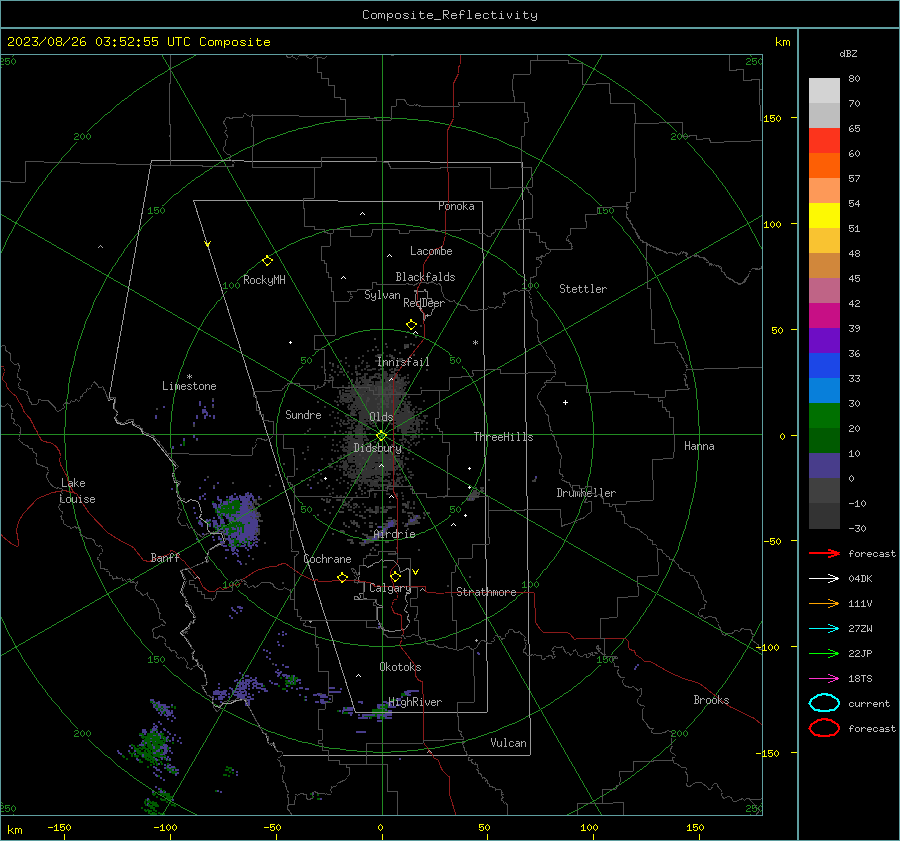The width and height of the screenshot is (900, 841).
Task: Click the purple 36-39 dBZ color swatch
Action: tap(824, 341)
